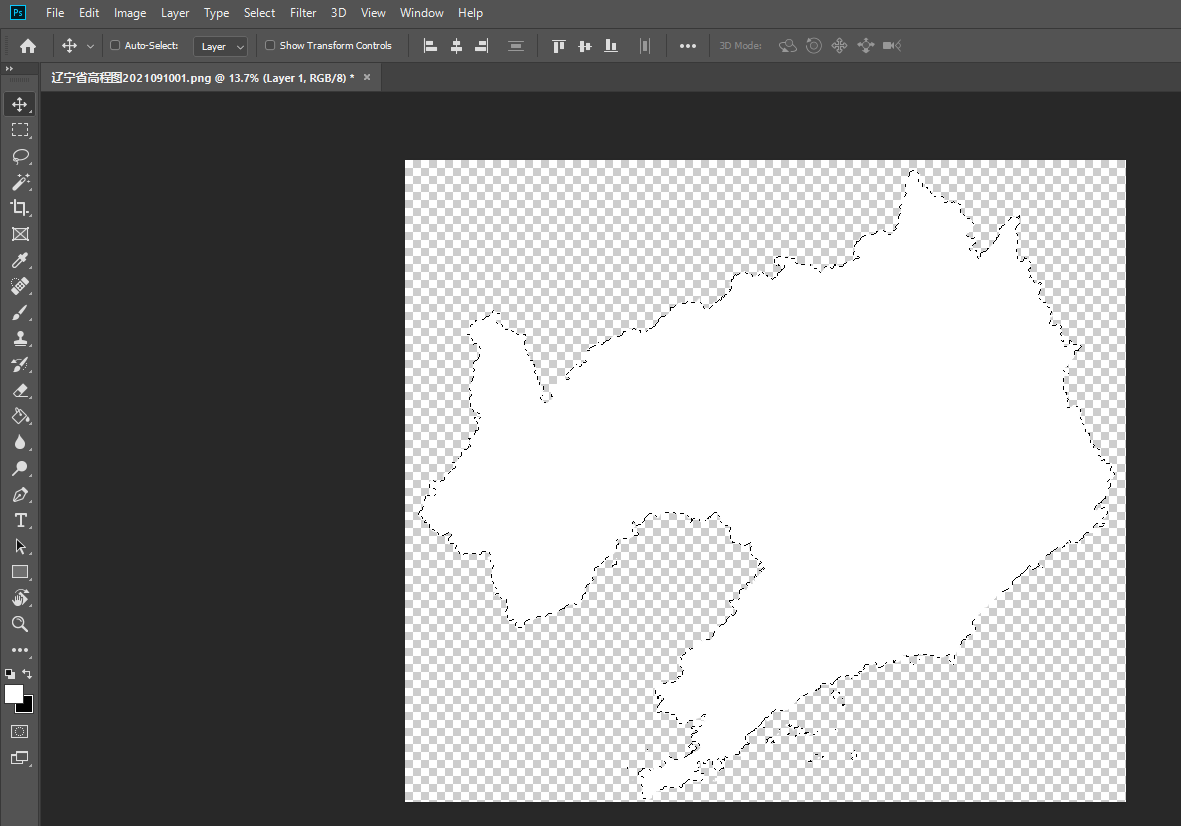Click the 3D Roll camera icon
Screen dimensions: 1181x826
[813, 46]
